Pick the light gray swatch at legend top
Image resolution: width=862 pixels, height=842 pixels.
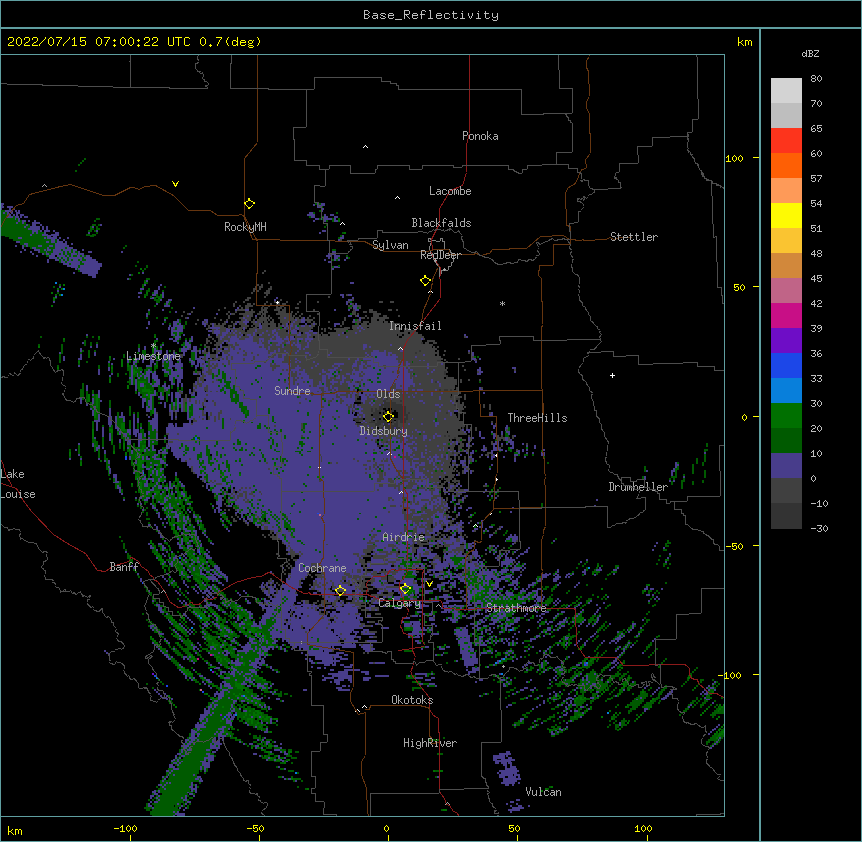coord(786,91)
